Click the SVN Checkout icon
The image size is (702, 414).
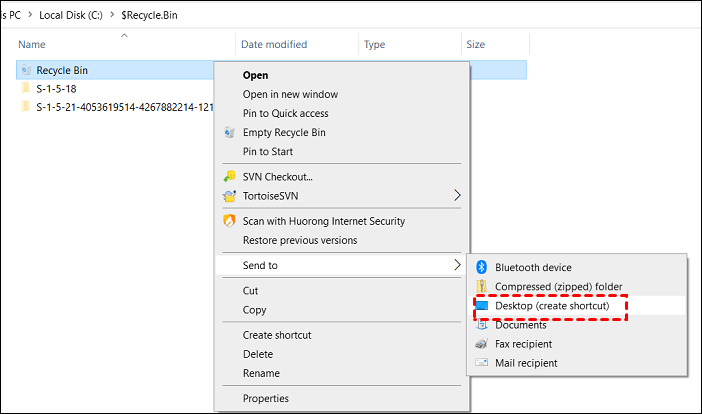point(230,177)
